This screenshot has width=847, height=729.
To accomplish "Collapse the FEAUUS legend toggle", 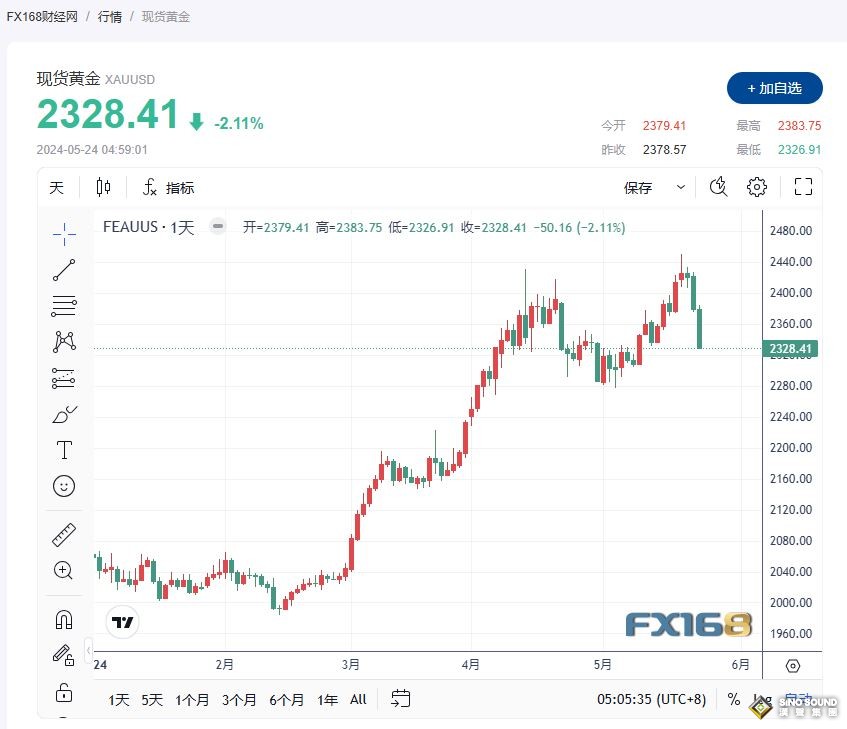I will (x=218, y=226).
